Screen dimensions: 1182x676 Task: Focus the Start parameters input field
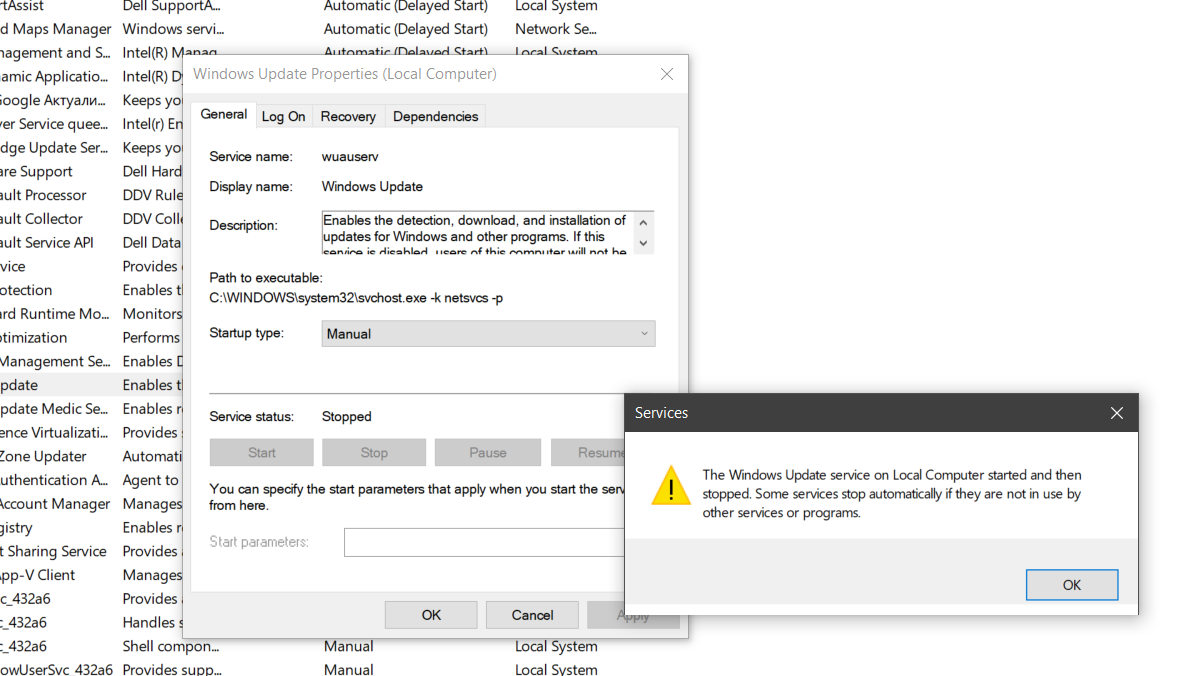click(484, 543)
